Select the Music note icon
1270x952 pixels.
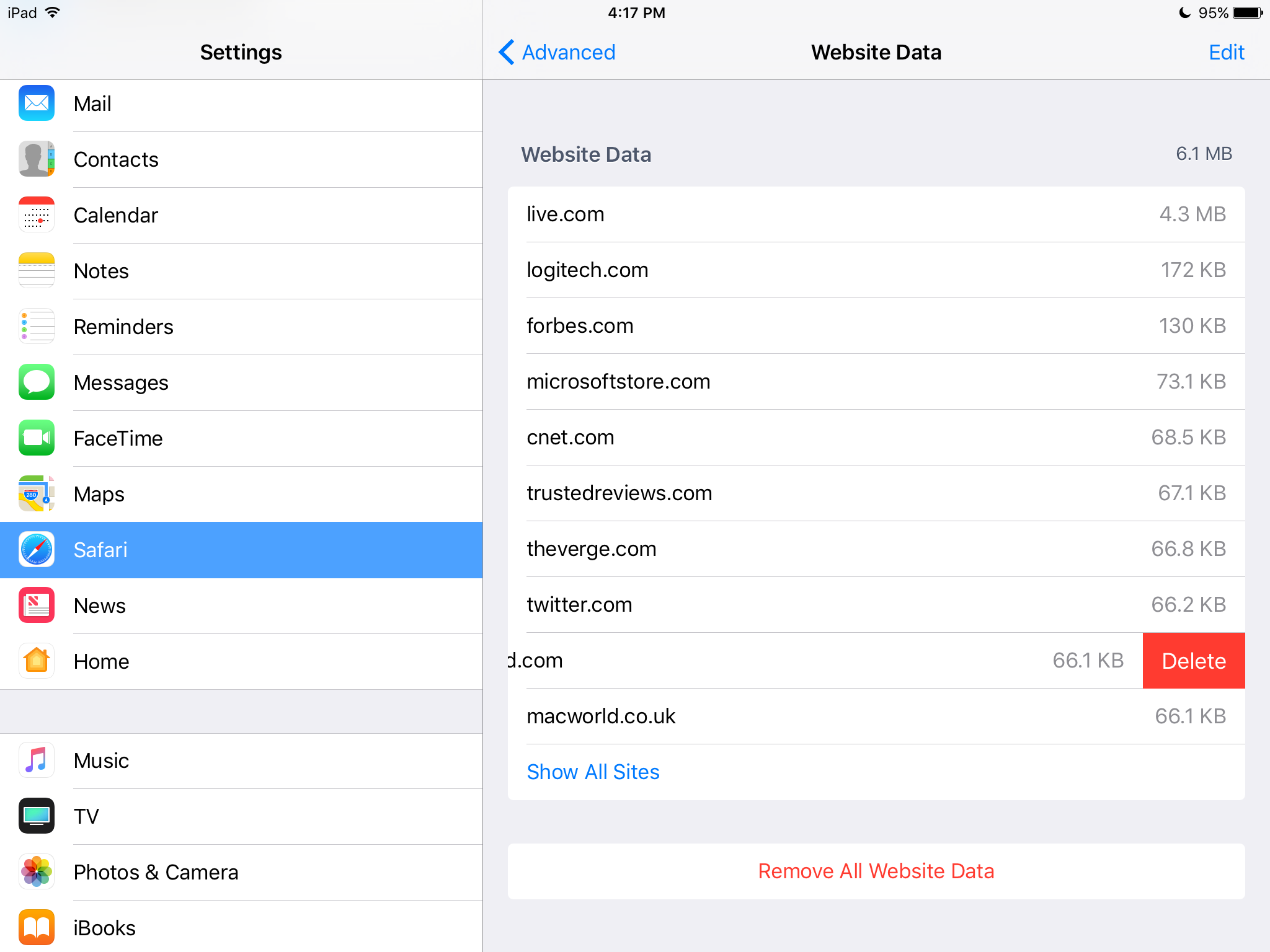tap(37, 760)
